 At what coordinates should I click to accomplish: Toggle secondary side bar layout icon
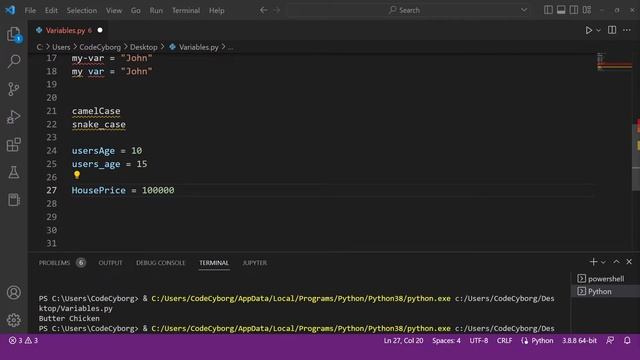[574, 10]
